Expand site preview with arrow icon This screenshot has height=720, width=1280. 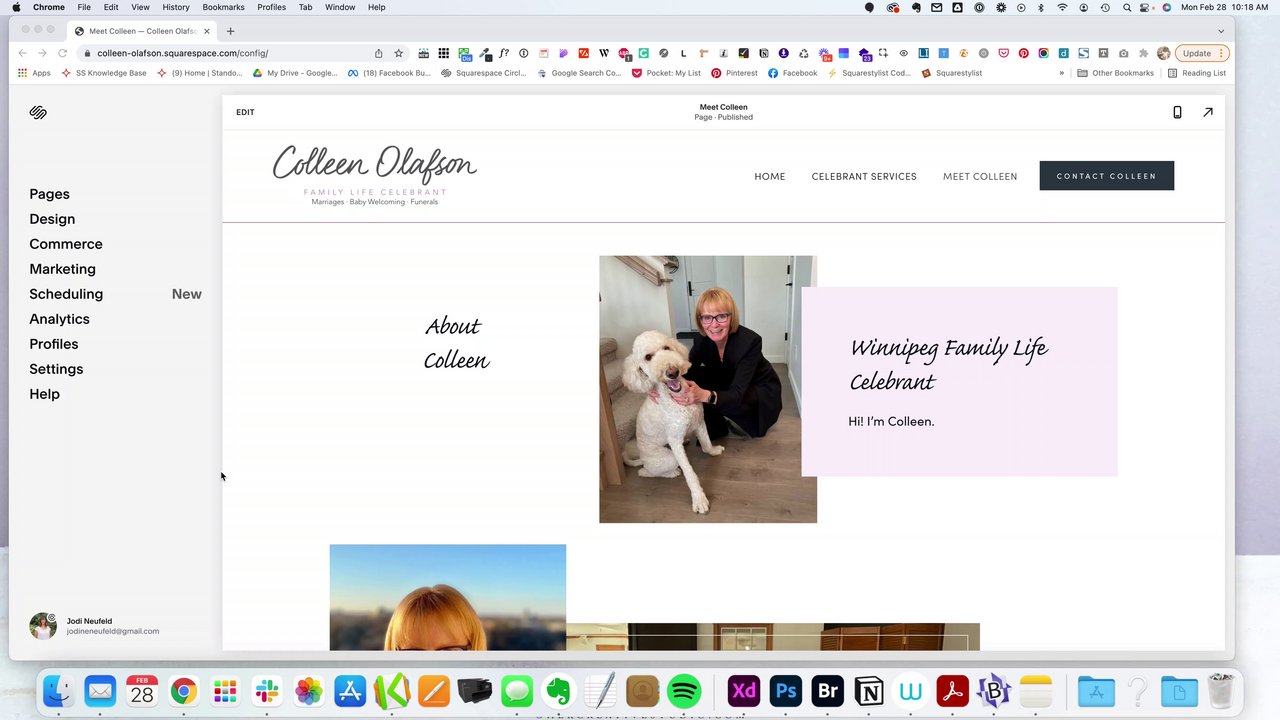tap(1208, 112)
